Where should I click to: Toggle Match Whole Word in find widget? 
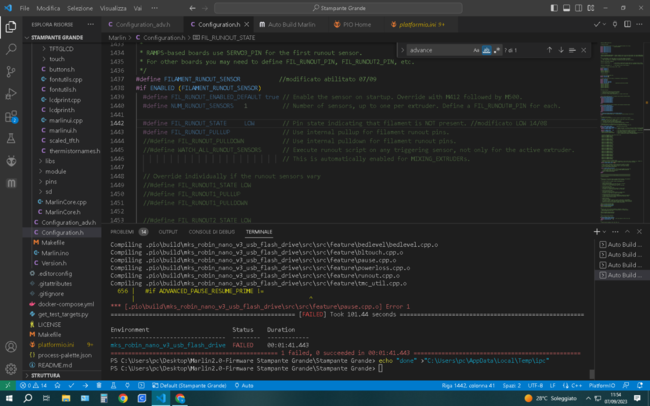486,49
